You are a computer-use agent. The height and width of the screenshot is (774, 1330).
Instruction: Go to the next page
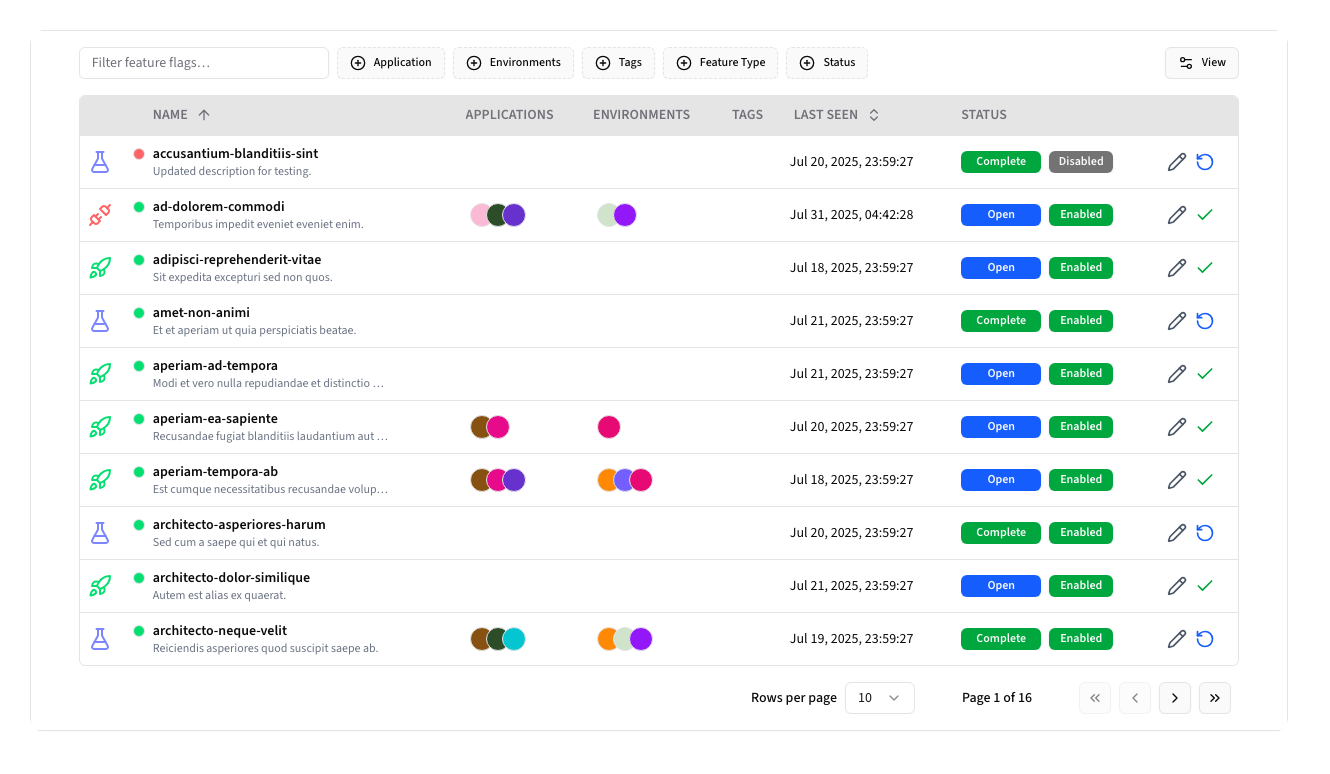pos(1174,698)
